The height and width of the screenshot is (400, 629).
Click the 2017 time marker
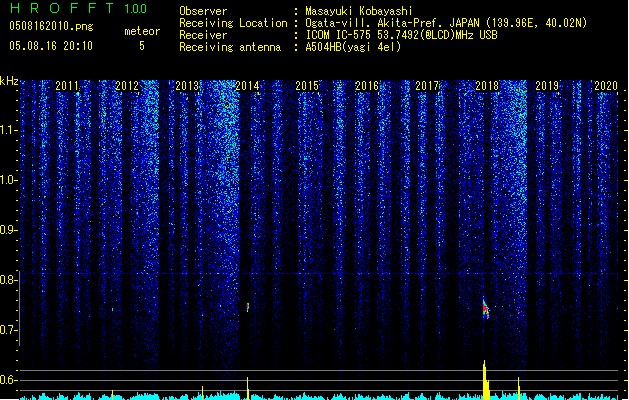pos(427,86)
